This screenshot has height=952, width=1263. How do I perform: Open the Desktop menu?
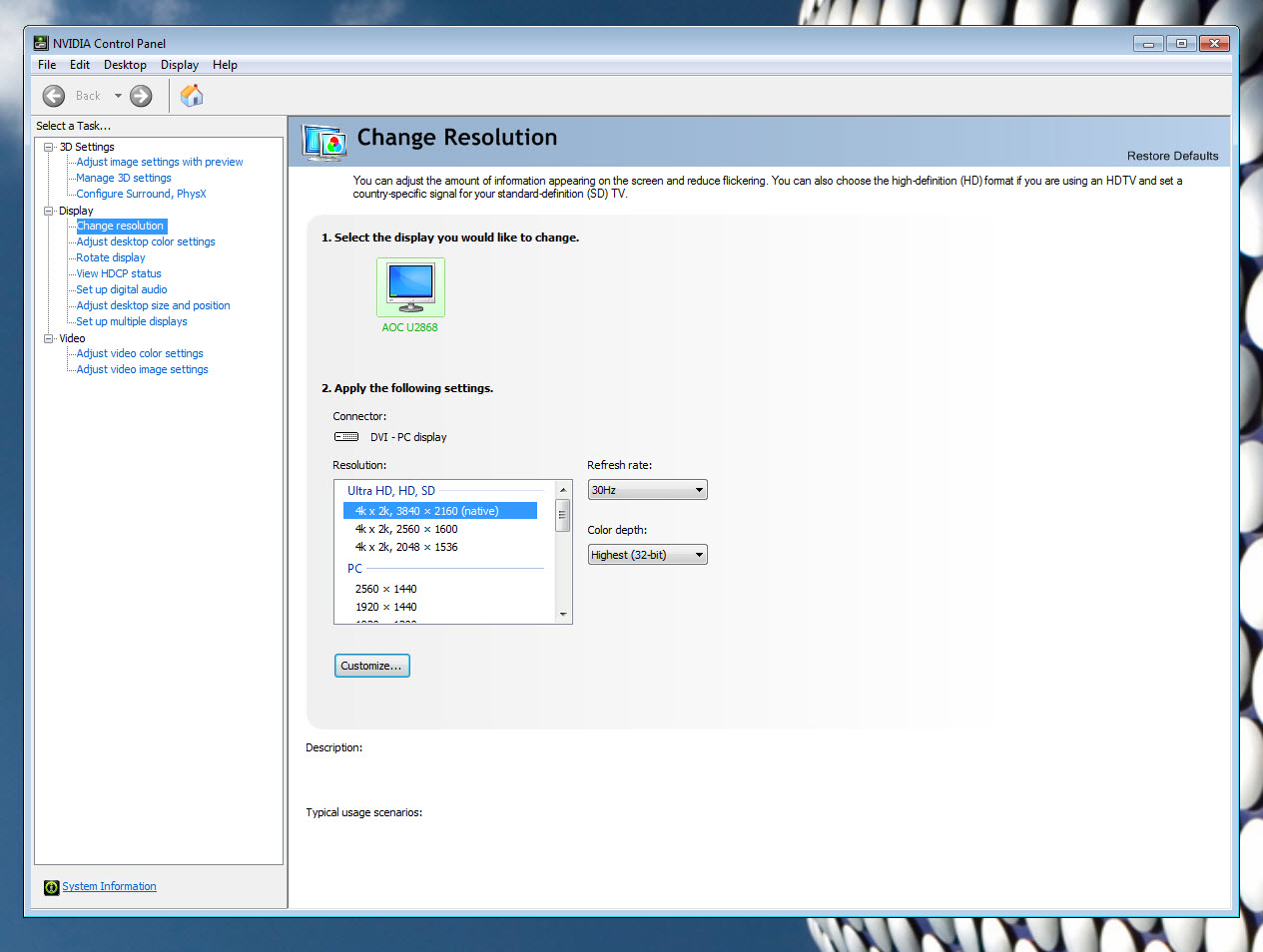pyautogui.click(x=125, y=65)
